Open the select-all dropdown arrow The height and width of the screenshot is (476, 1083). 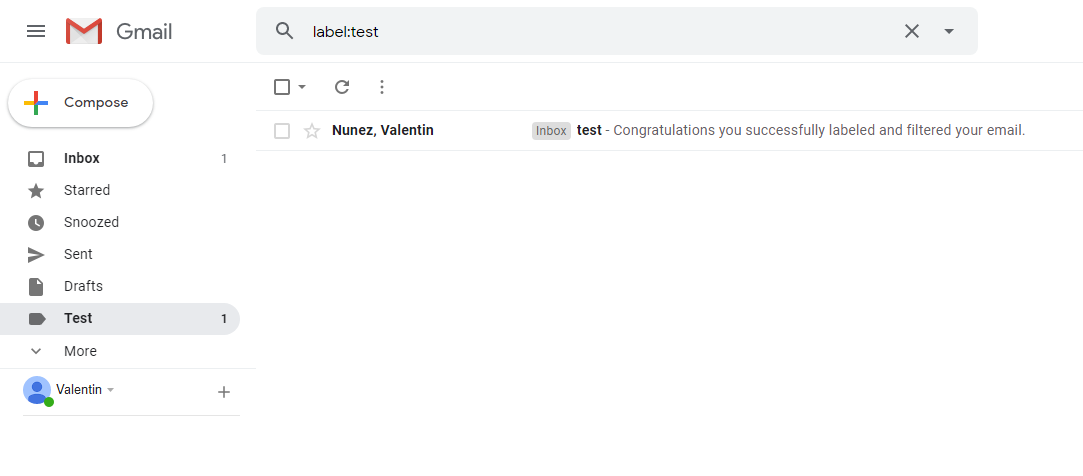coord(302,87)
